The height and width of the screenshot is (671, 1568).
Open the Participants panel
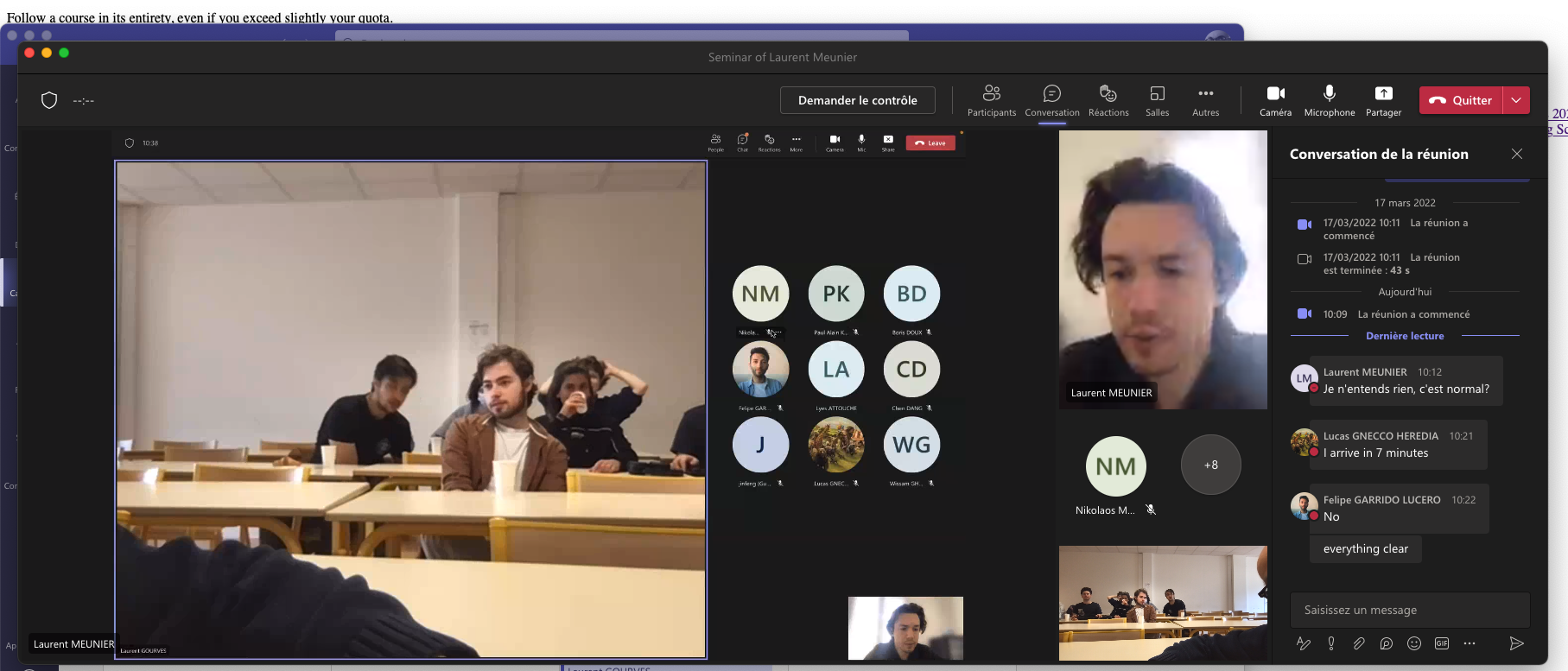pos(992,100)
